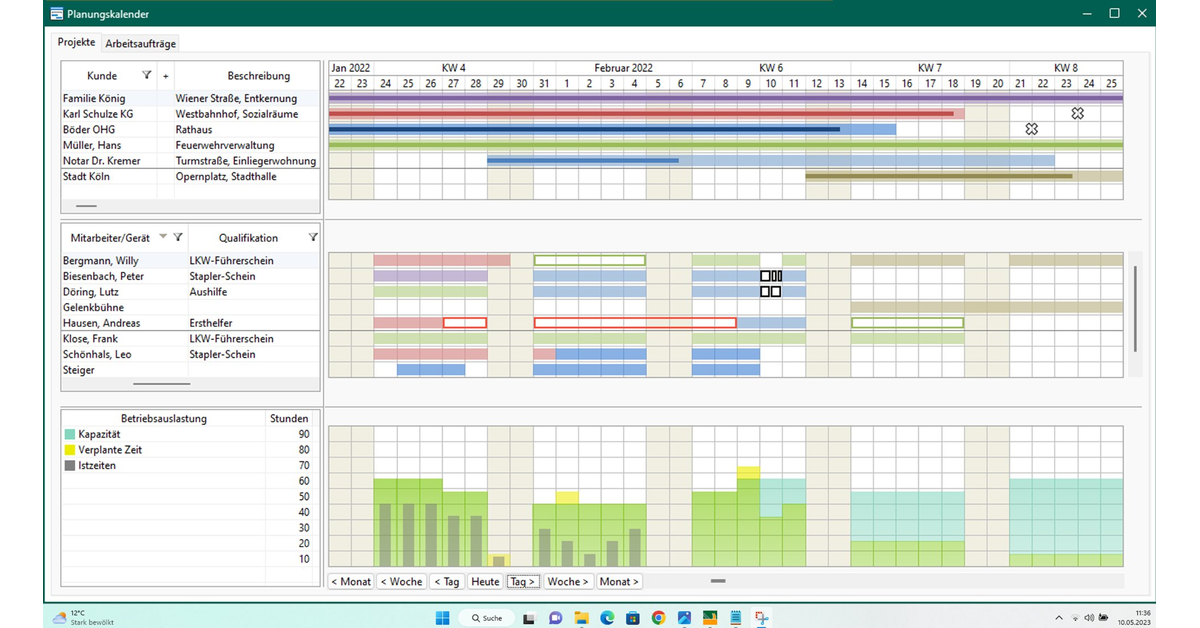
Task: Click the Windows Start button
Action: tap(442, 618)
